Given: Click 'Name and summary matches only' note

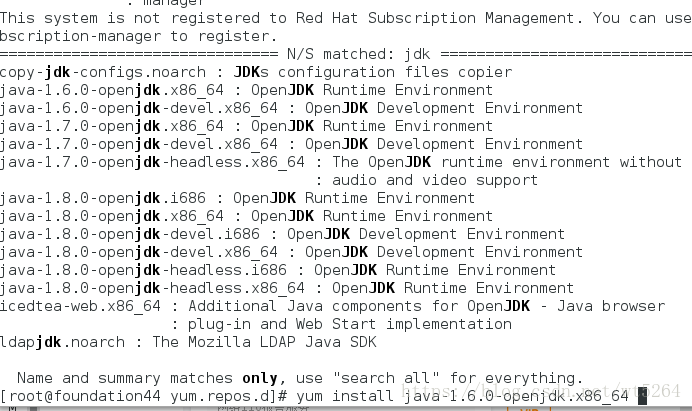Looking at the screenshot, I should point(300,378).
